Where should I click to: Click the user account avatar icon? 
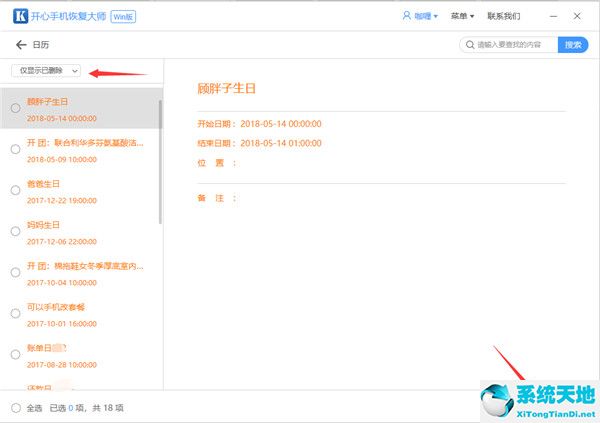pos(405,16)
